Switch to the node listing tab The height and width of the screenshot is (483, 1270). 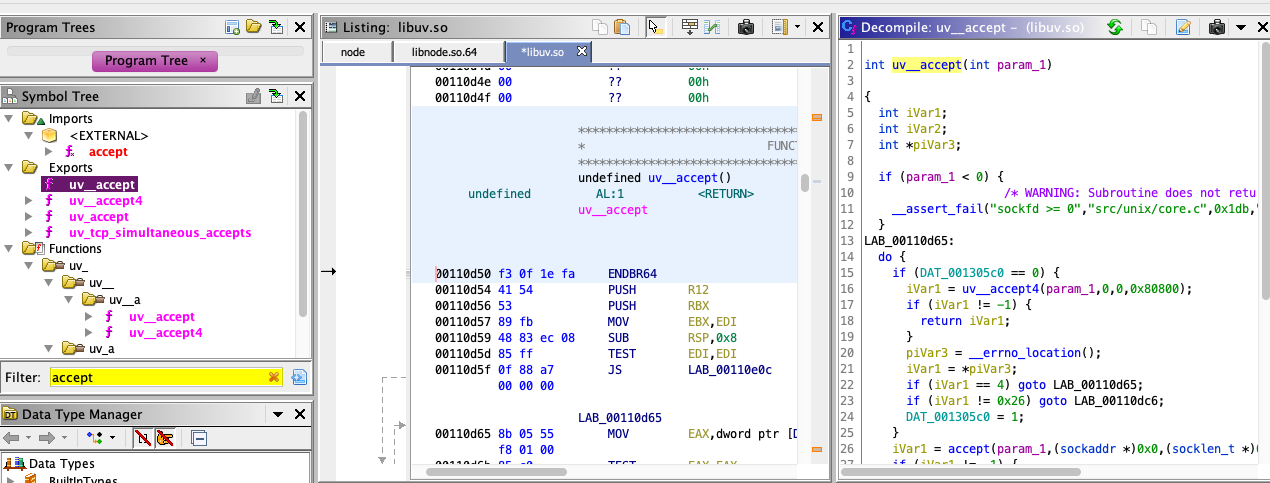click(x=353, y=51)
